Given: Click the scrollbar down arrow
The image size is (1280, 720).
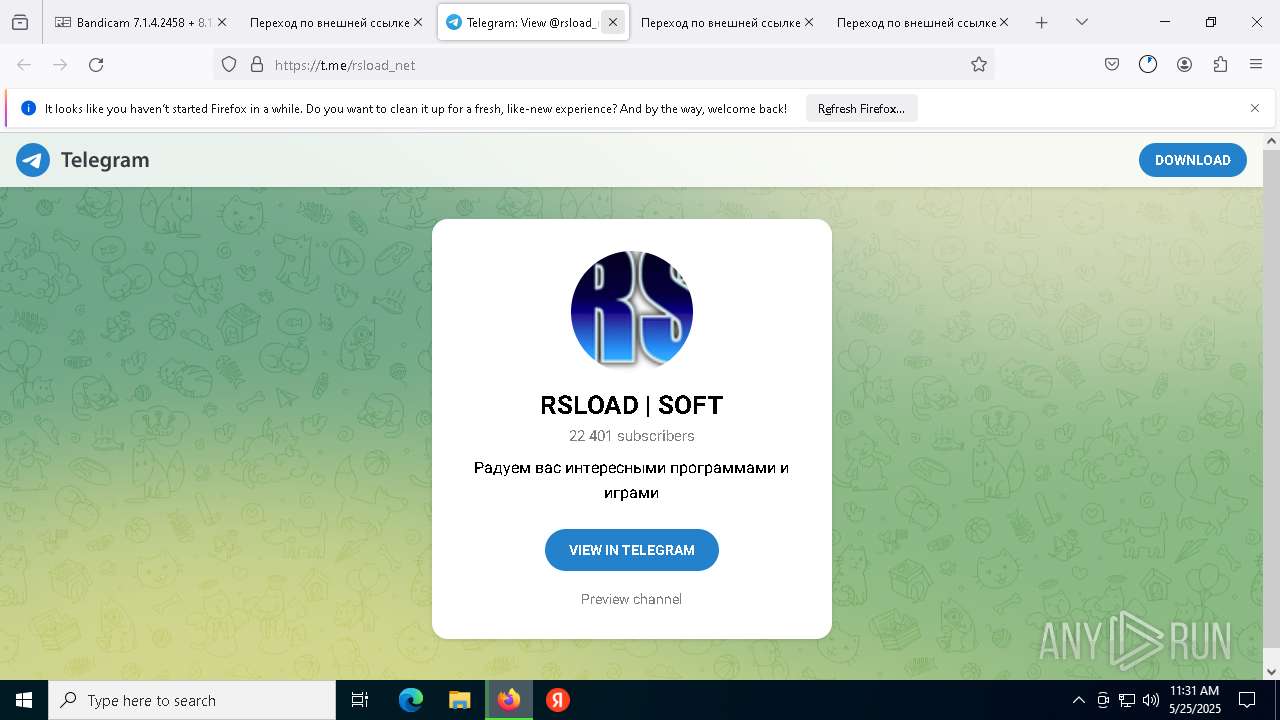Looking at the screenshot, I should pos(1271,671).
